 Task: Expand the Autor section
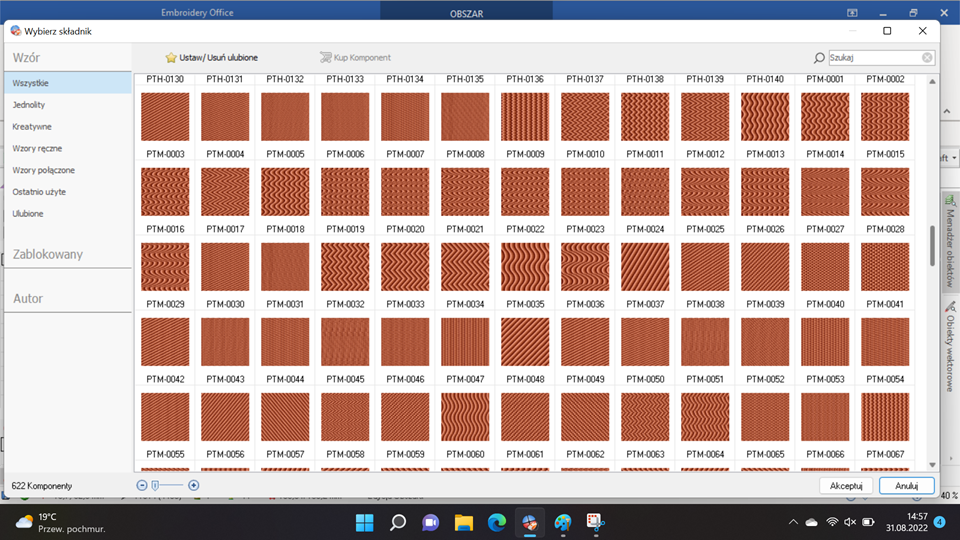28,298
